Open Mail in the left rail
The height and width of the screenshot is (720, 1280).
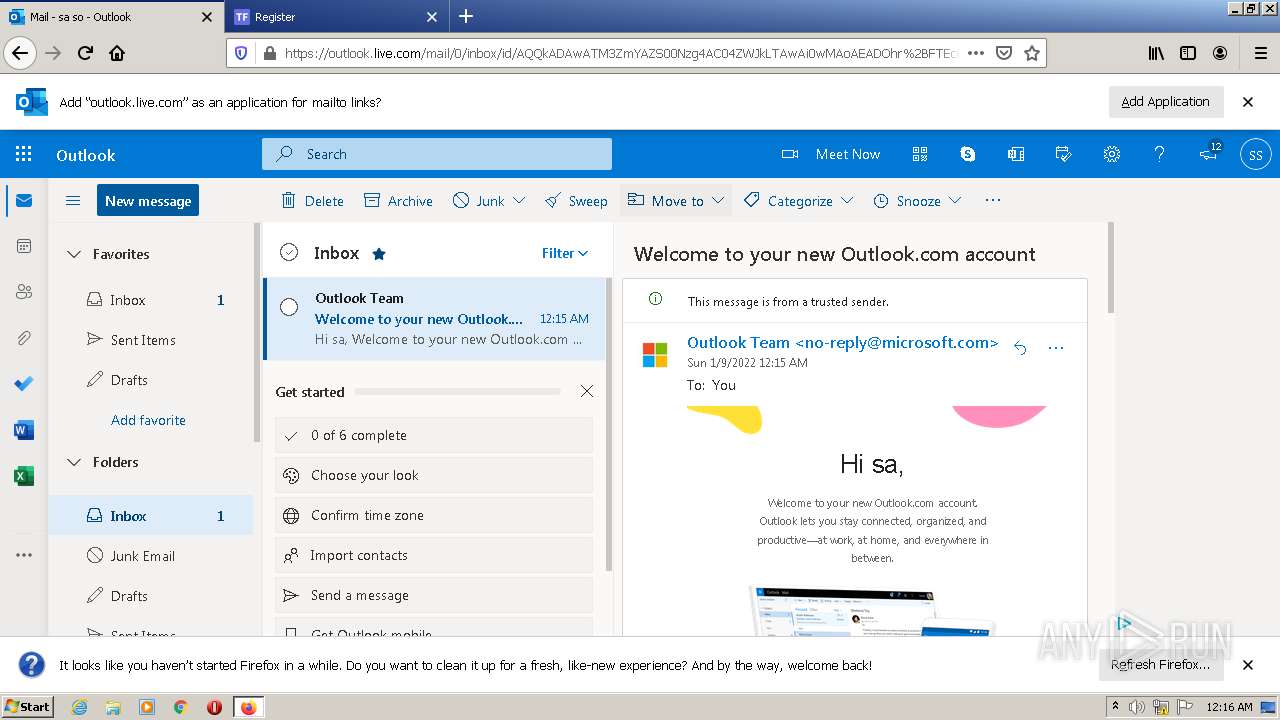[x=24, y=200]
